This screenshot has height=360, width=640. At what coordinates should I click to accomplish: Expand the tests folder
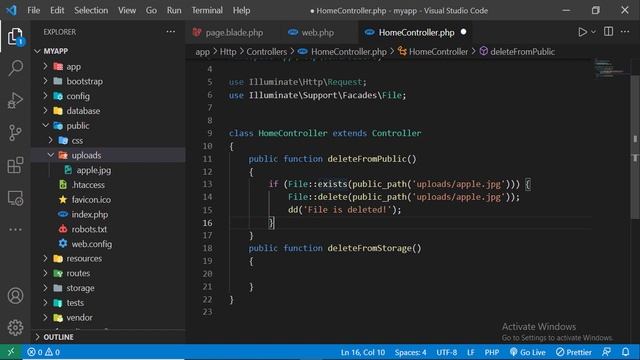pos(45,302)
